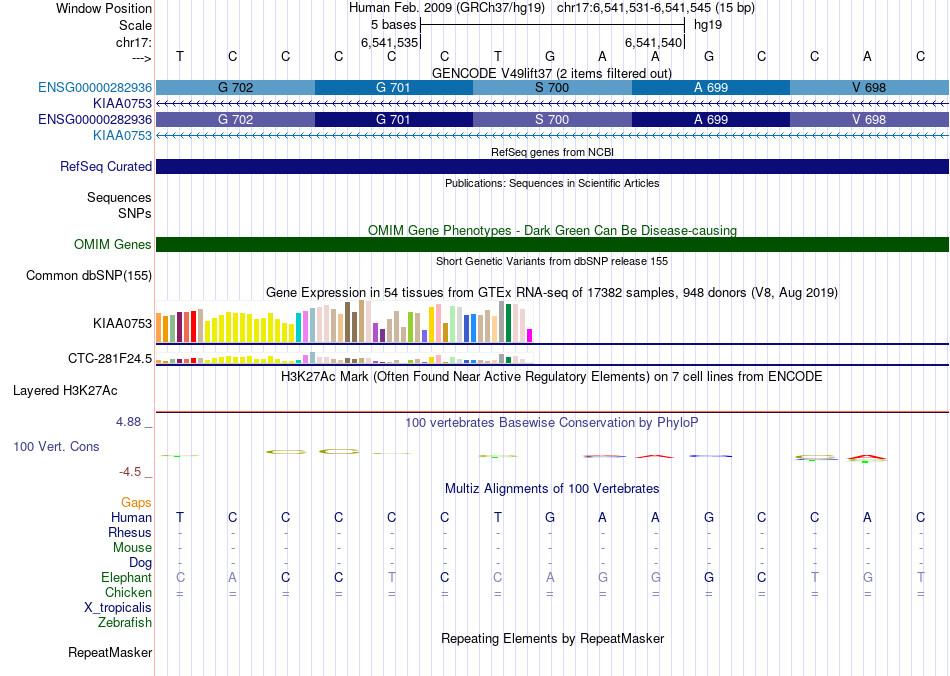Click the Common dbSNP(155) label
Screen dimensions: 950x676
pyautogui.click(x=89, y=276)
